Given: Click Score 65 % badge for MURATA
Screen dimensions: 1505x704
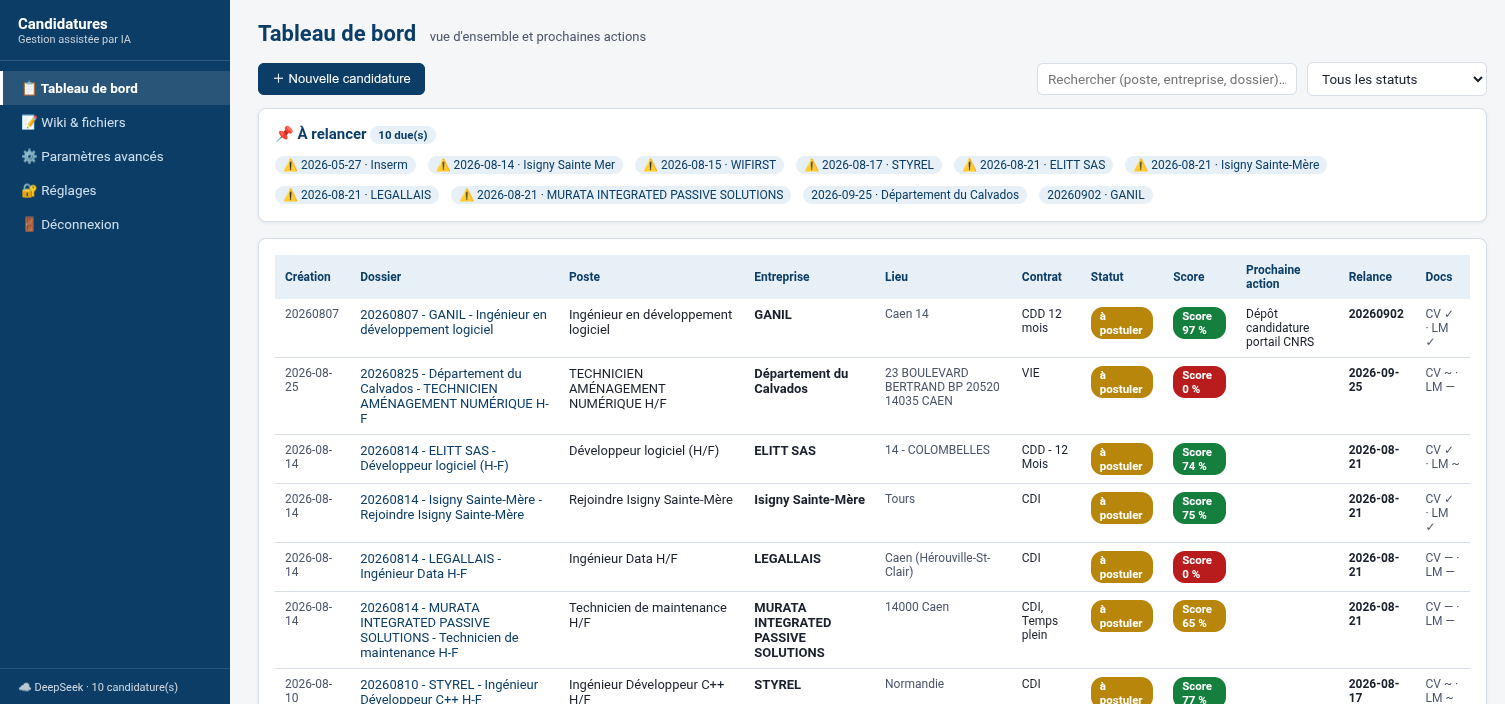Looking at the screenshot, I should point(1199,616).
